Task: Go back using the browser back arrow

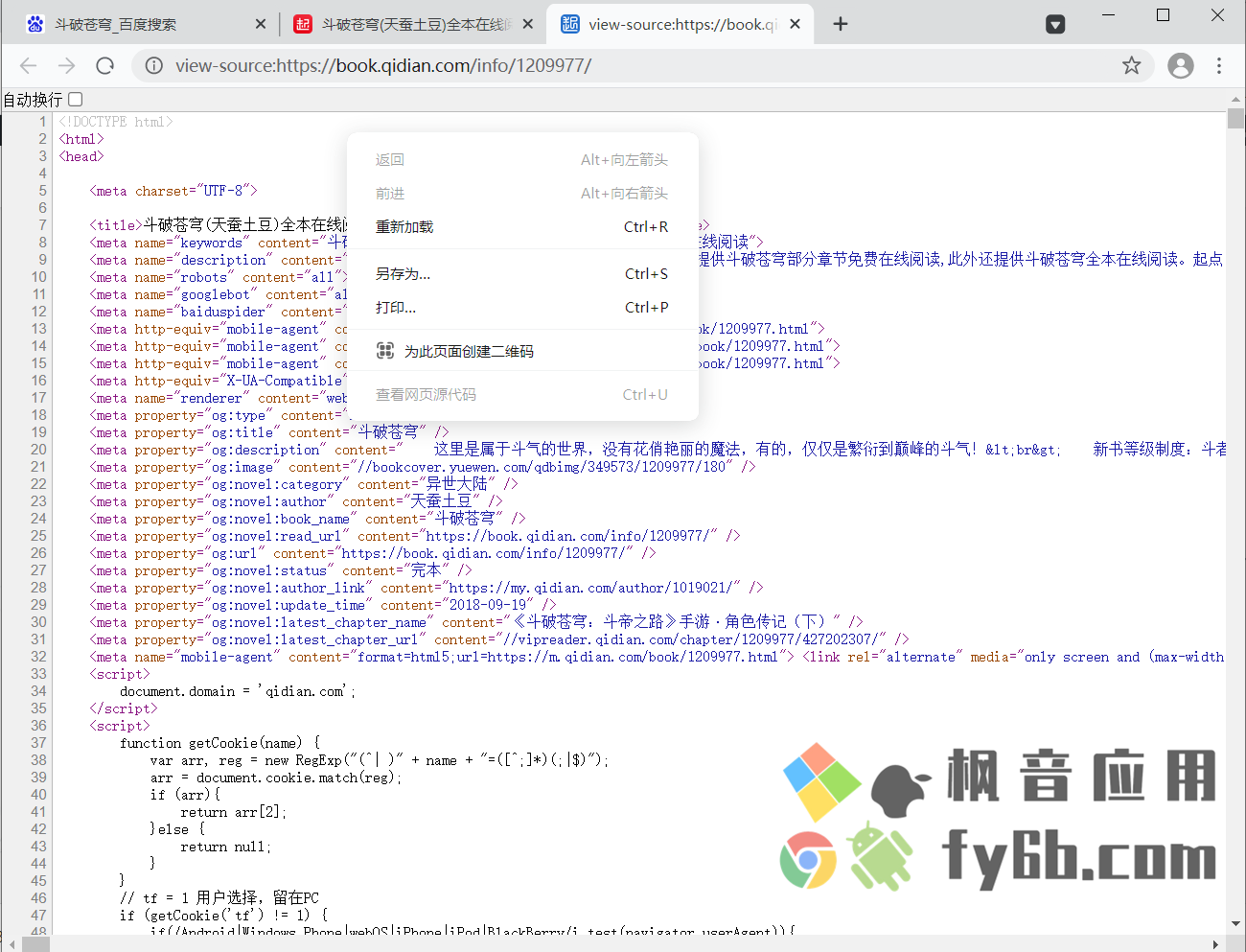Action: pos(28,65)
